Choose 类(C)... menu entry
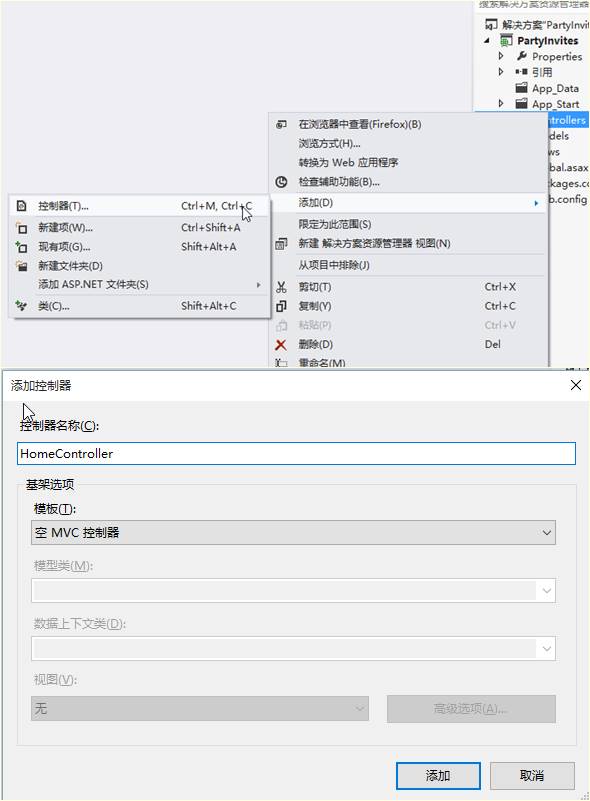The height and width of the screenshot is (801, 590). 139,306
